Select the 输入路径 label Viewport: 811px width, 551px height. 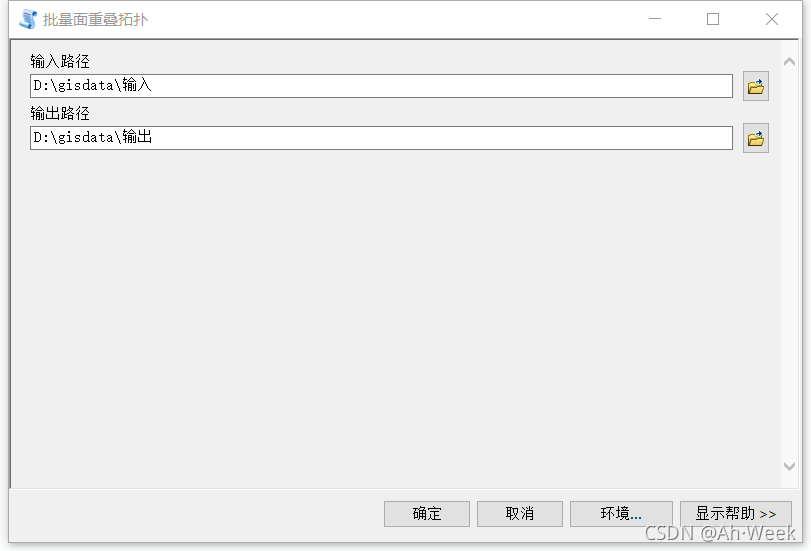60,62
